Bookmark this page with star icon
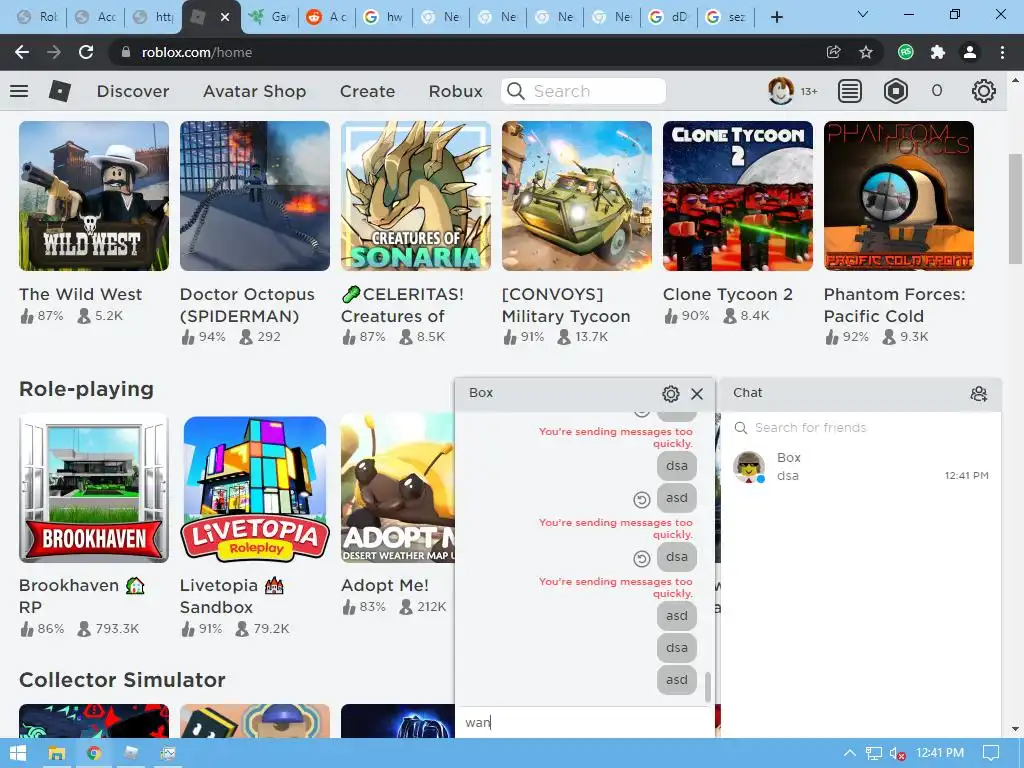The height and width of the screenshot is (768, 1024). click(x=866, y=52)
